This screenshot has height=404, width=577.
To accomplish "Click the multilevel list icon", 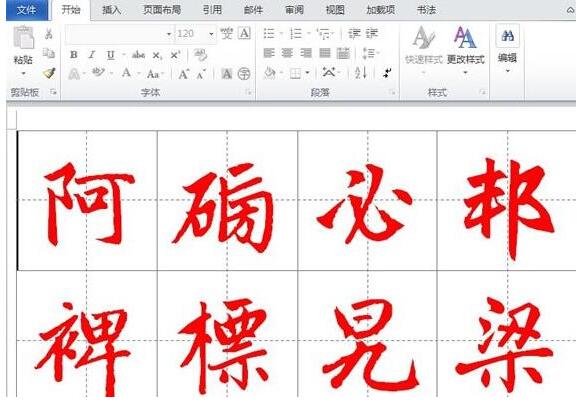I will click(324, 34).
